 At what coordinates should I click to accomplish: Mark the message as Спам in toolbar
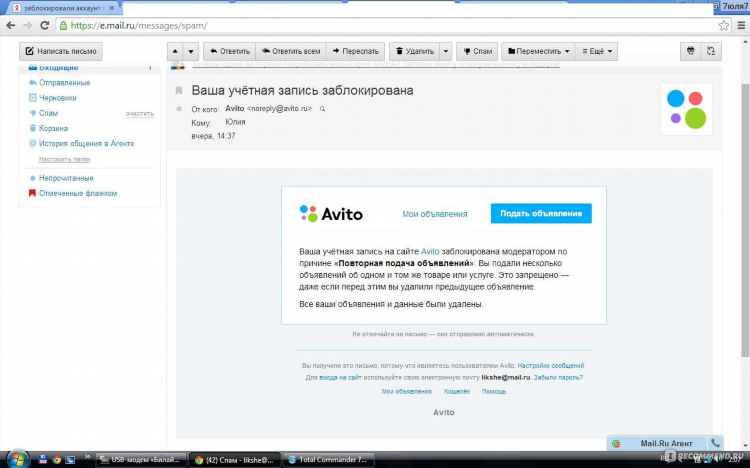coord(477,51)
